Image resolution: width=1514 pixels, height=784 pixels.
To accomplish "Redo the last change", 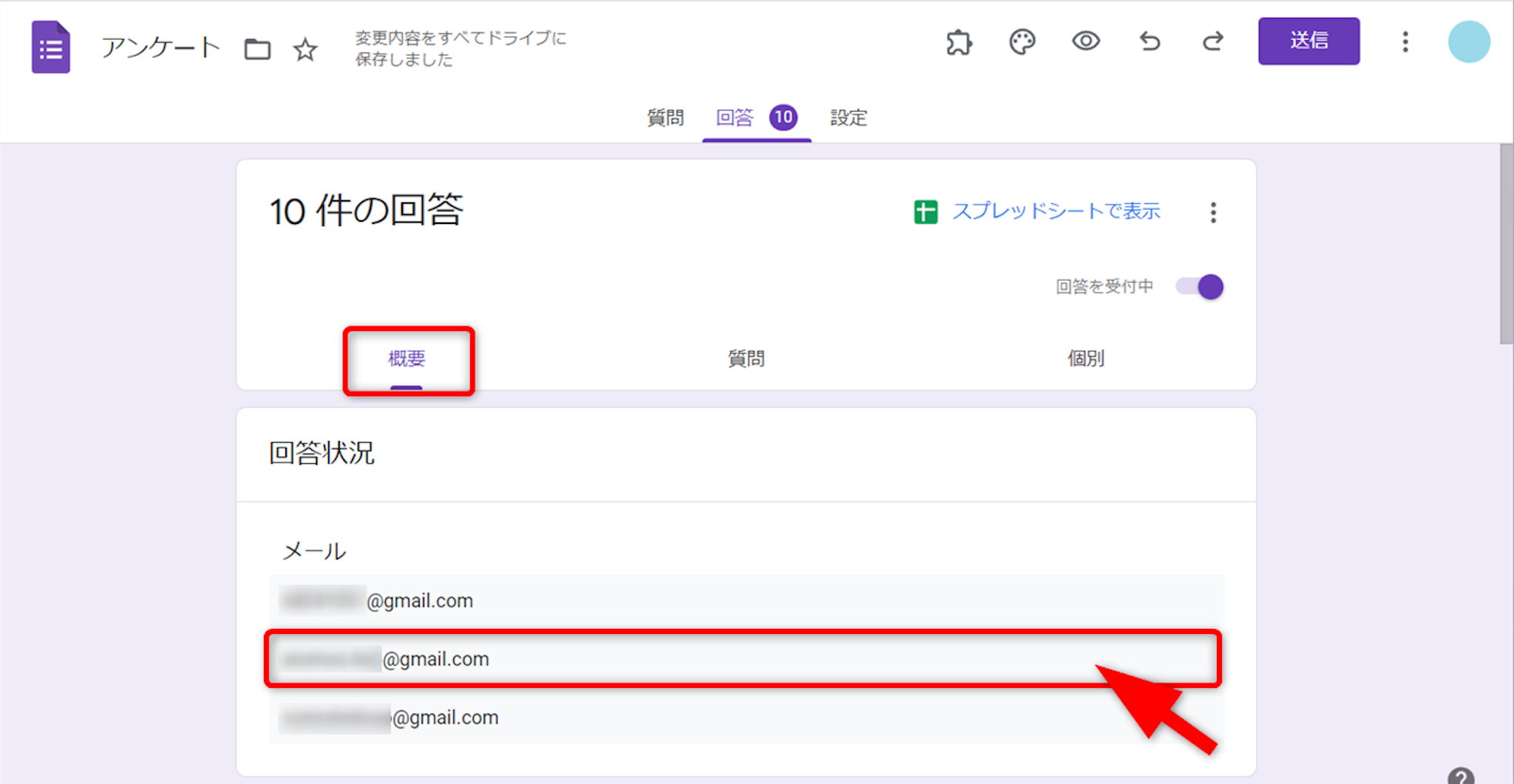I will pos(1212,41).
